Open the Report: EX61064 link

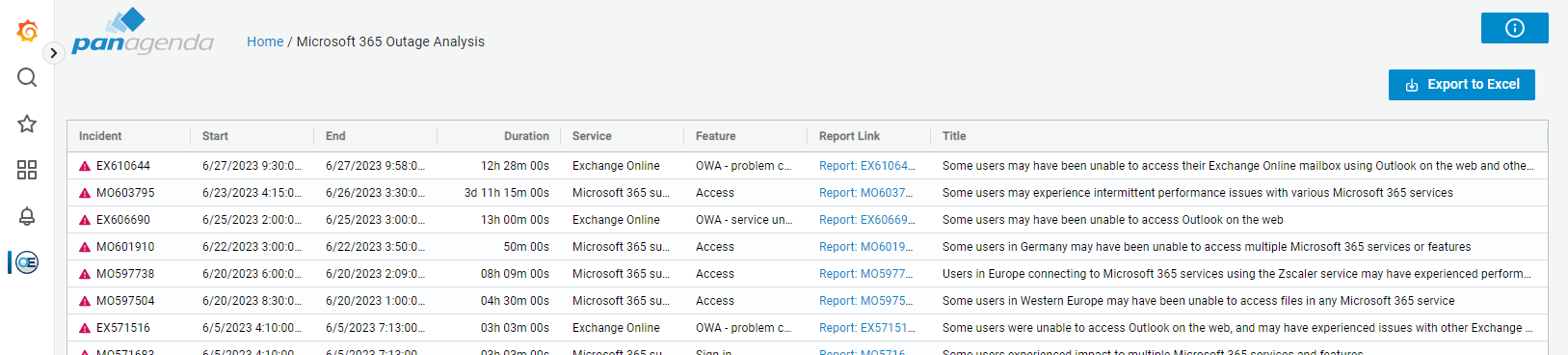coord(866,166)
